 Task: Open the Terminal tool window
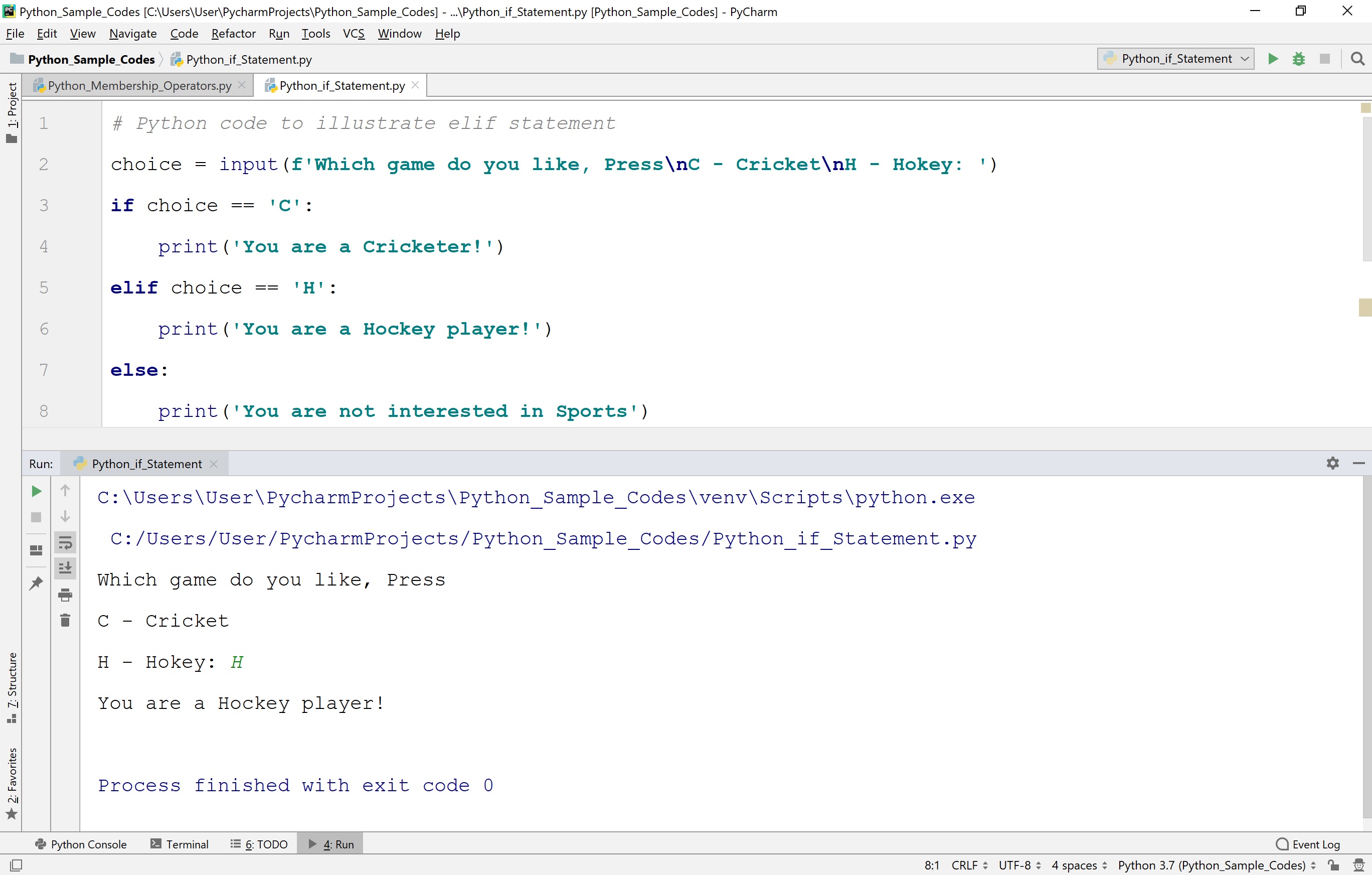(x=187, y=844)
